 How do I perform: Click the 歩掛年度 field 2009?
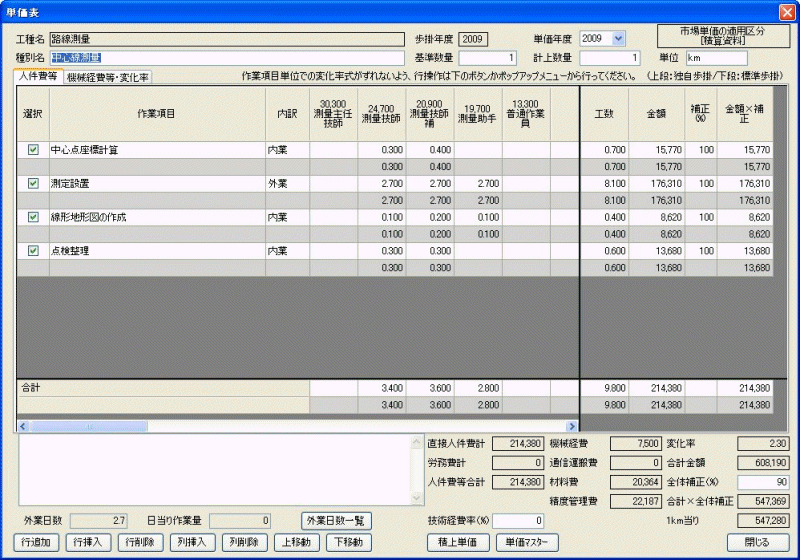(473, 39)
